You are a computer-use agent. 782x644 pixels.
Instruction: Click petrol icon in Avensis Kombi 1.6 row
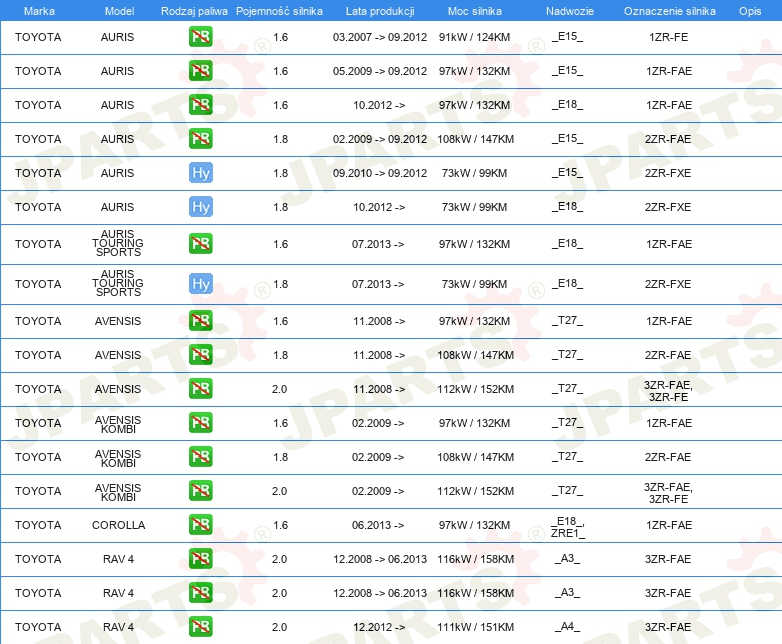pyautogui.click(x=200, y=423)
